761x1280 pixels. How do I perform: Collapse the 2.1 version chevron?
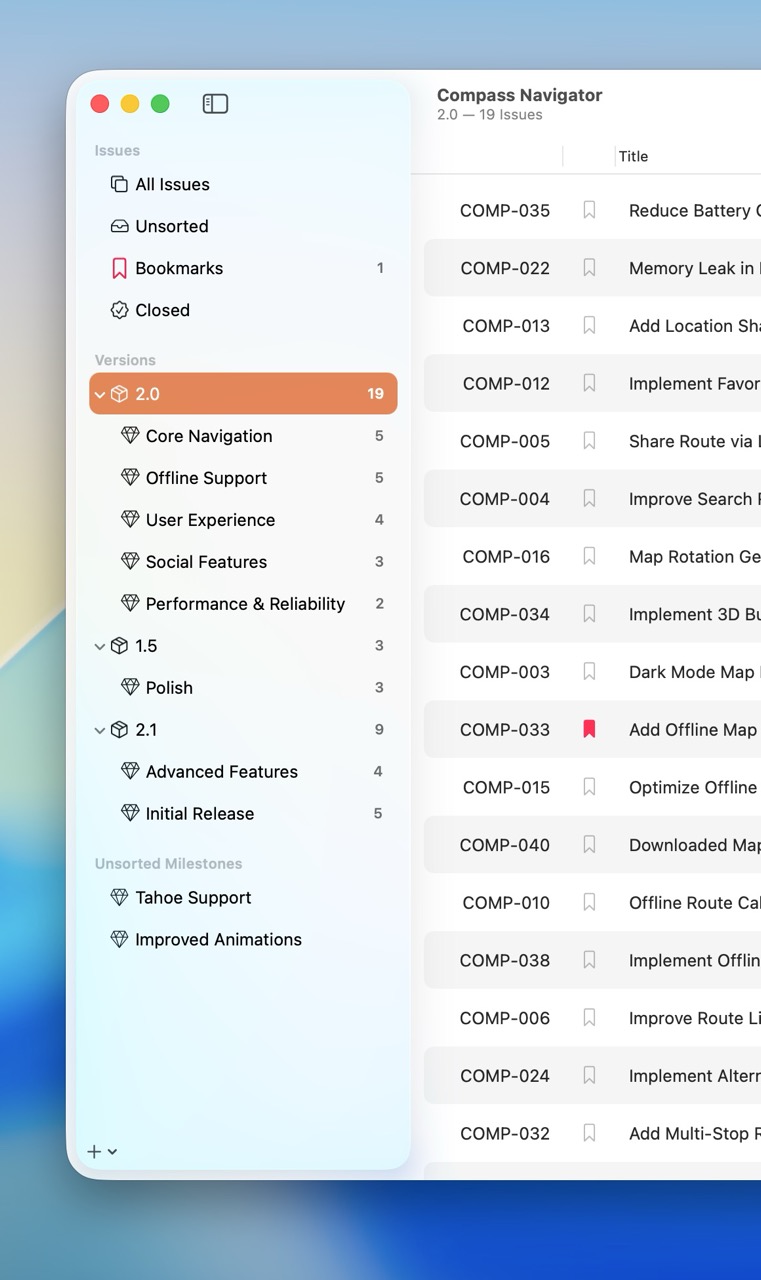point(100,730)
